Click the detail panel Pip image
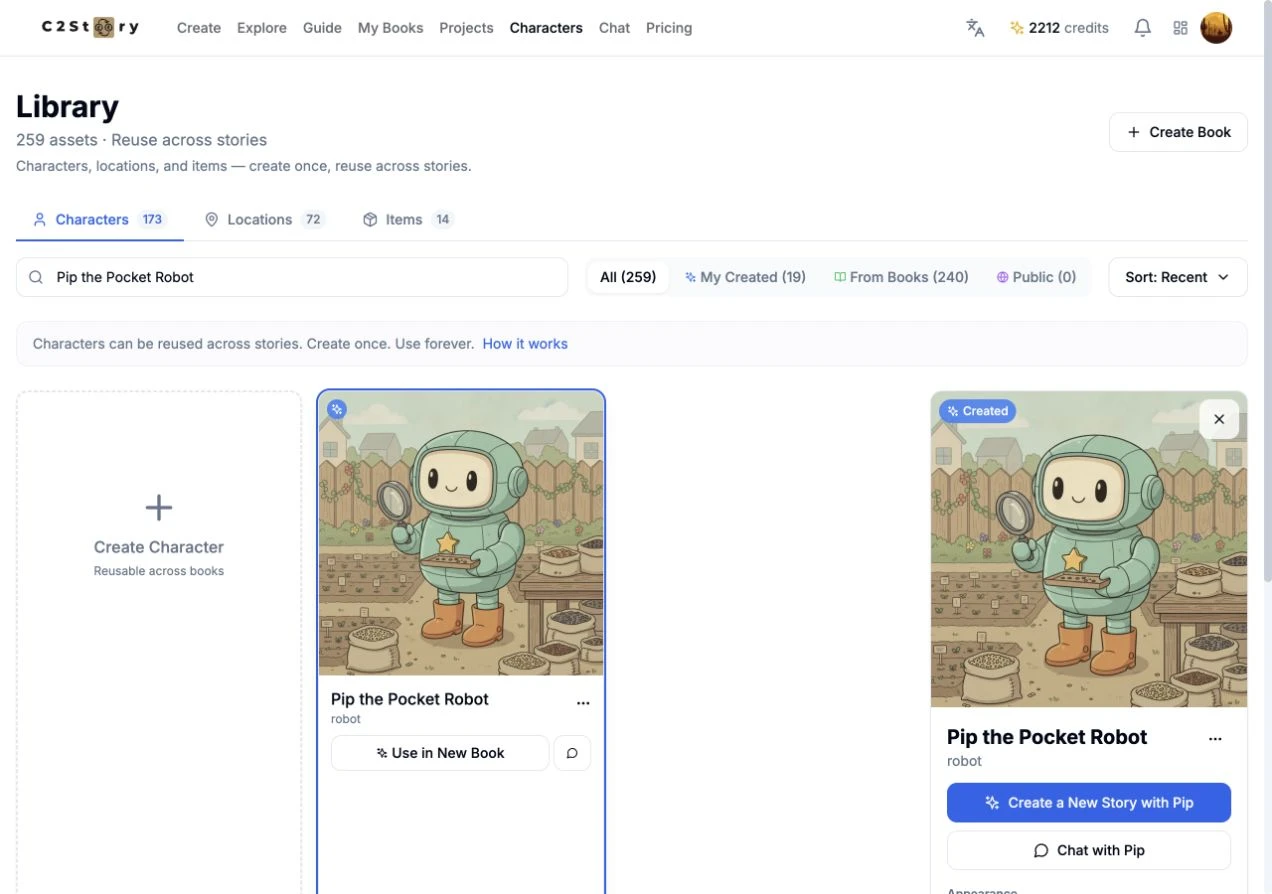 click(x=1089, y=549)
